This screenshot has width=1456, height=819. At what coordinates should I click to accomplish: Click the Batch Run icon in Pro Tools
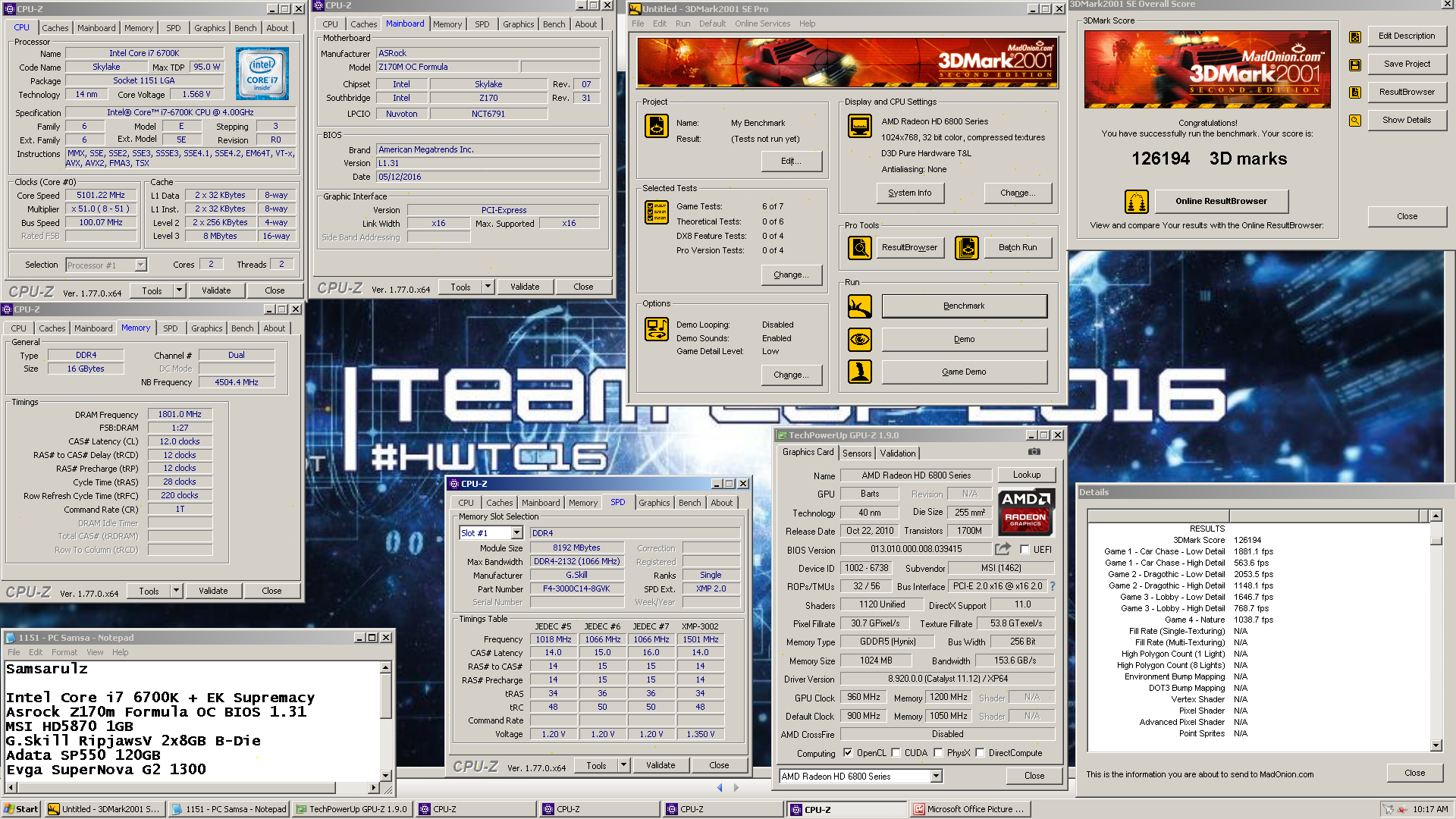[x=966, y=247]
